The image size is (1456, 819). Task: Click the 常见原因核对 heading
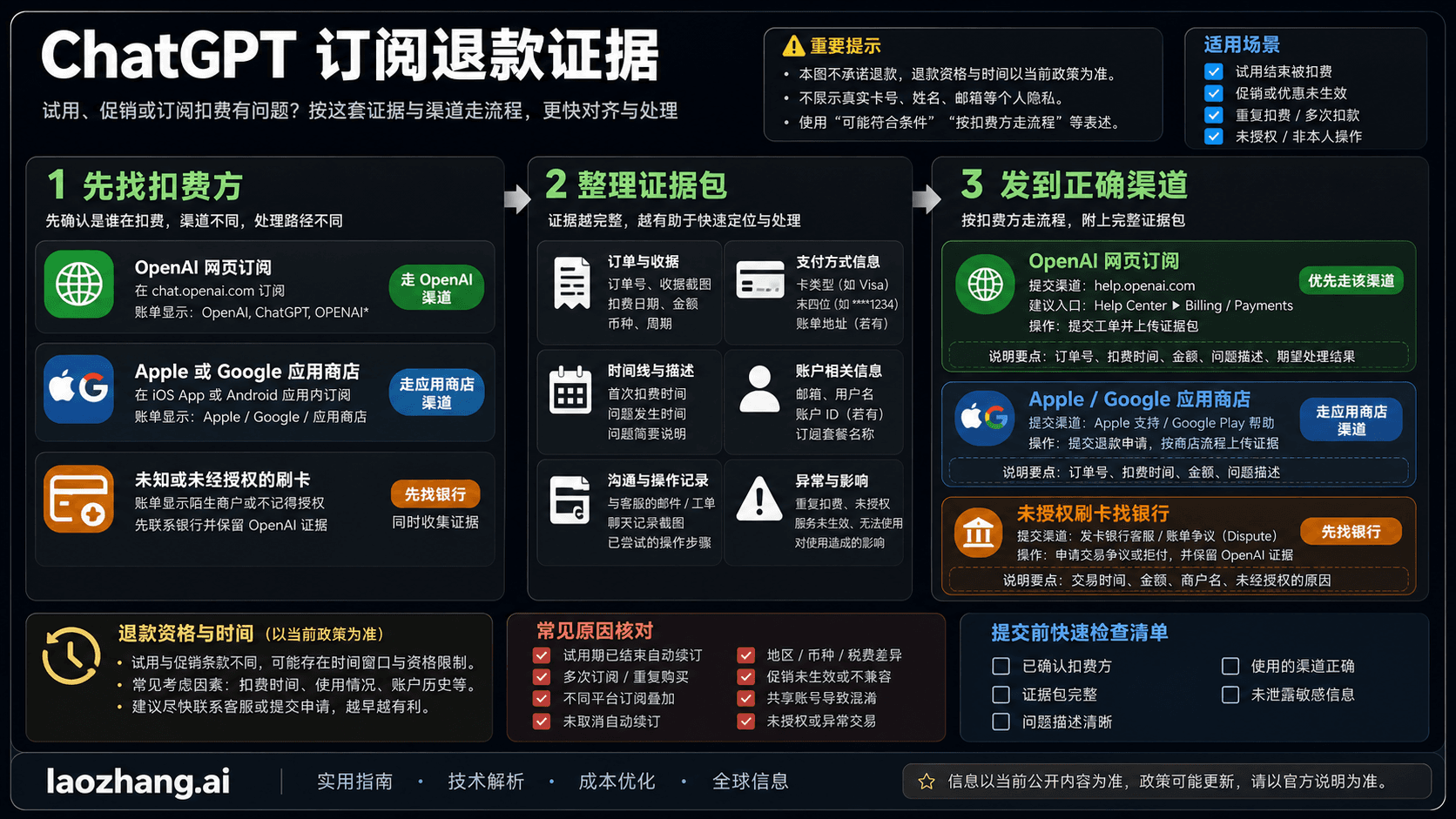tap(595, 631)
